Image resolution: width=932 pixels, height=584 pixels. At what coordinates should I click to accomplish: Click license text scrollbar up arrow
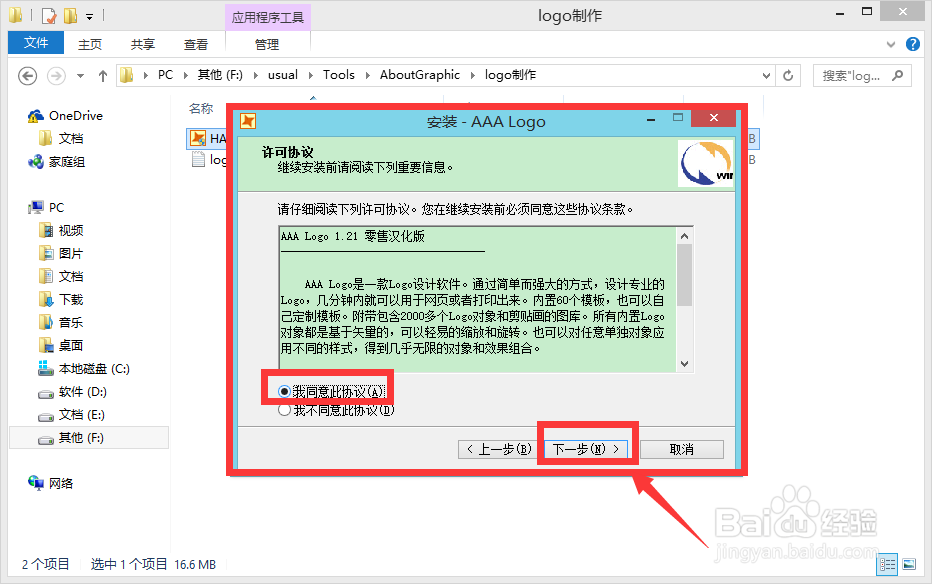685,236
